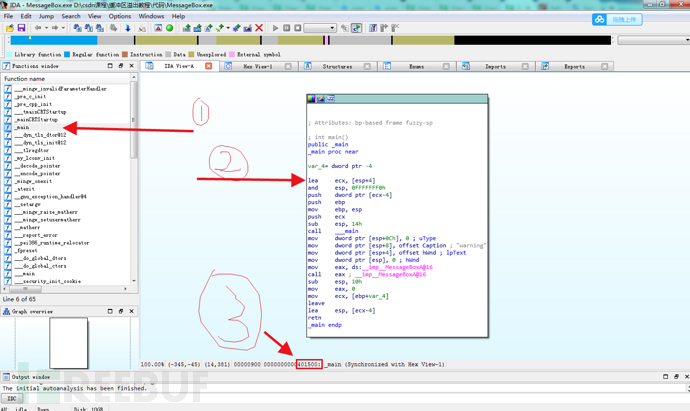Open the Help menu
The image size is (690, 411).
[178, 16]
